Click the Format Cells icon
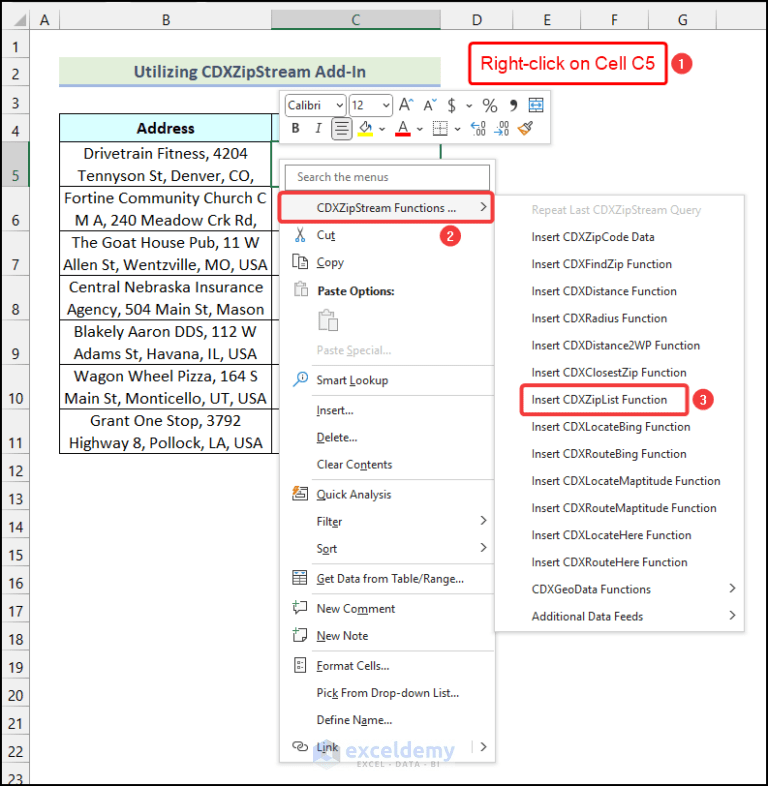 300,665
